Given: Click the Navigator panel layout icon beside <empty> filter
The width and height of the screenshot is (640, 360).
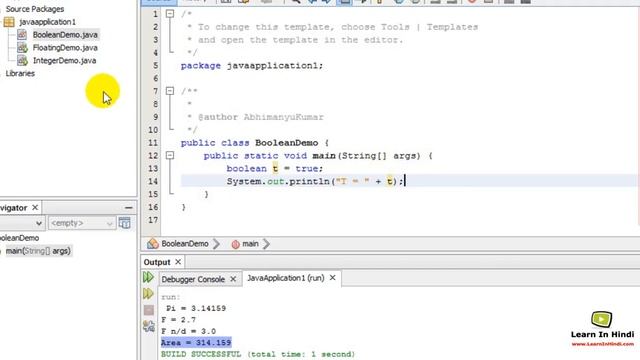Looking at the screenshot, I should [x=124, y=223].
